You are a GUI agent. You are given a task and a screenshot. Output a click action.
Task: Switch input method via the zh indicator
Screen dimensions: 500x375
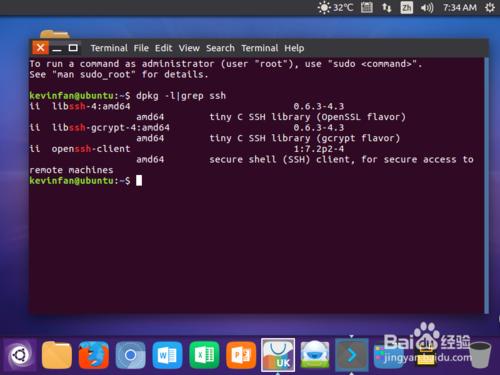click(x=406, y=7)
